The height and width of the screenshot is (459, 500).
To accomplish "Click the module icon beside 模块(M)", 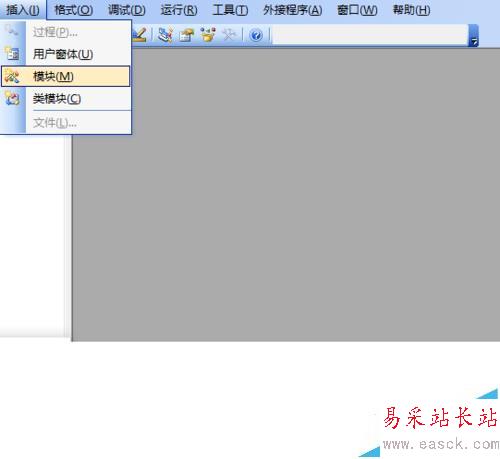I will (12, 76).
